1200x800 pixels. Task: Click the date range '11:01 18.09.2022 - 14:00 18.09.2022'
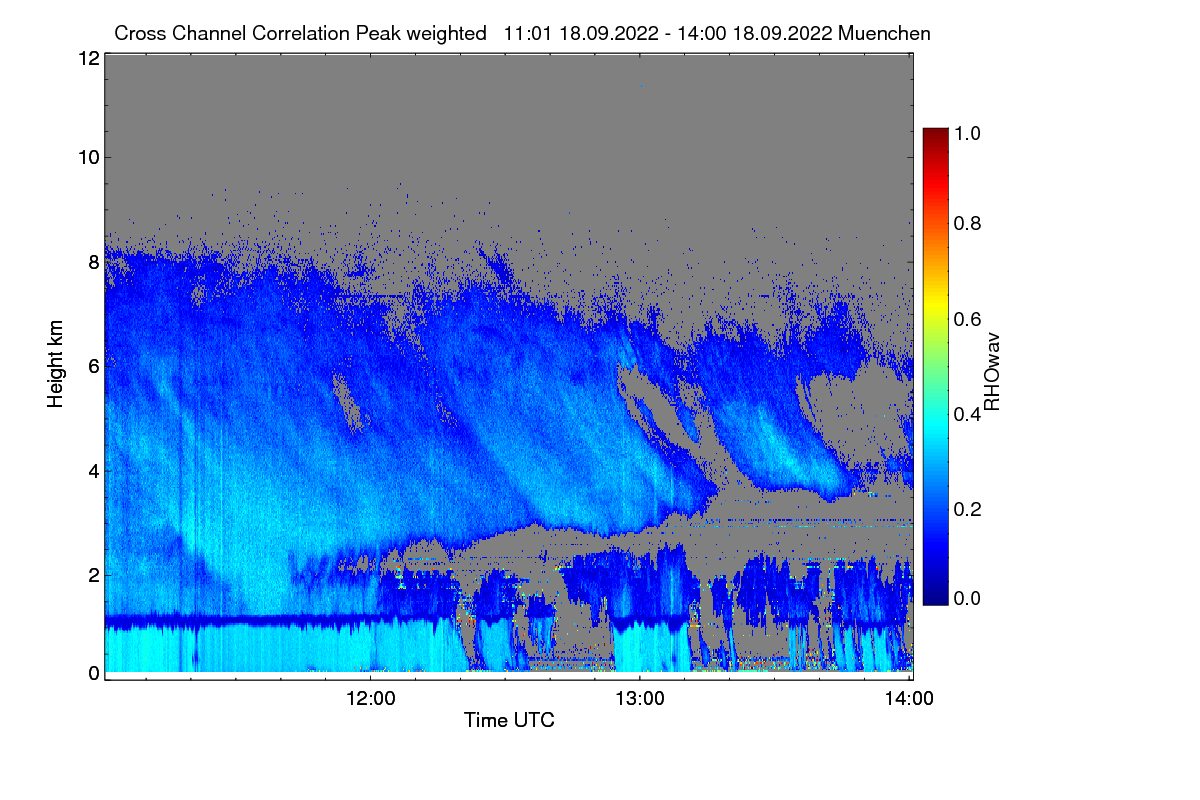click(669, 33)
